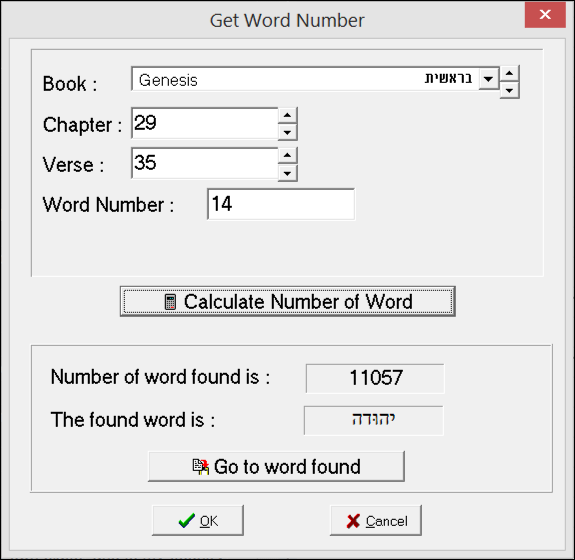The height and width of the screenshot is (560, 575).
Task: Click the Verse input field showing 35
Action: (x=205, y=164)
